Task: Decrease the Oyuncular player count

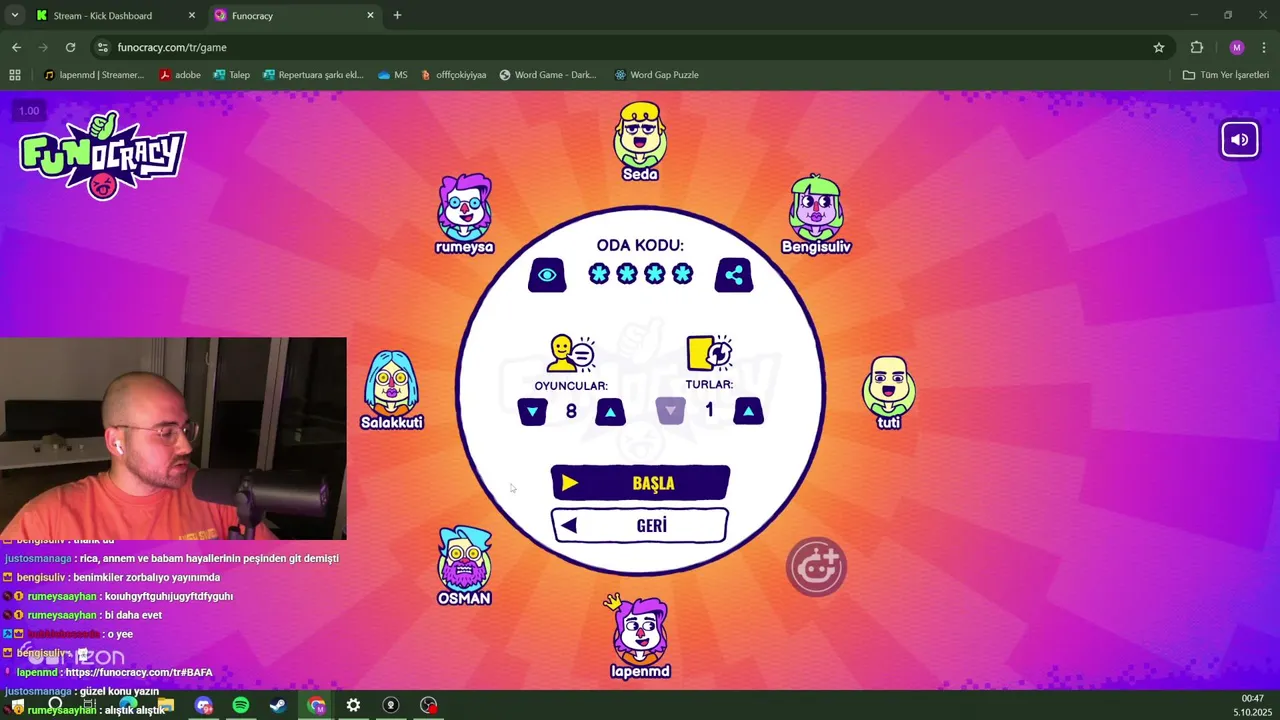Action: (532, 411)
